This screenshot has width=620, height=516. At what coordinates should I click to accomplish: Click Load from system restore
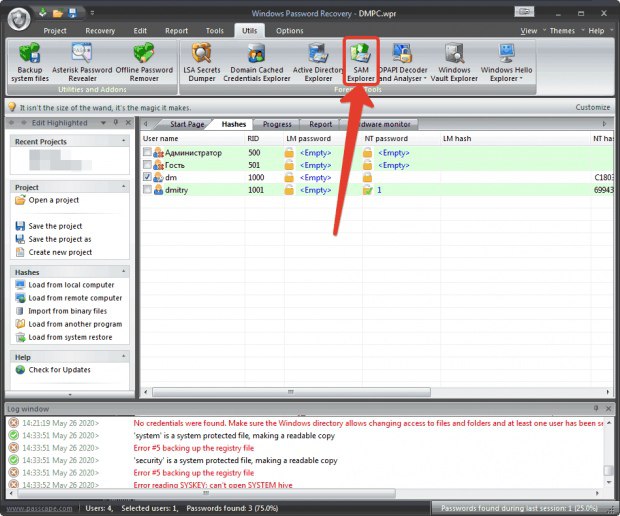coord(64,337)
